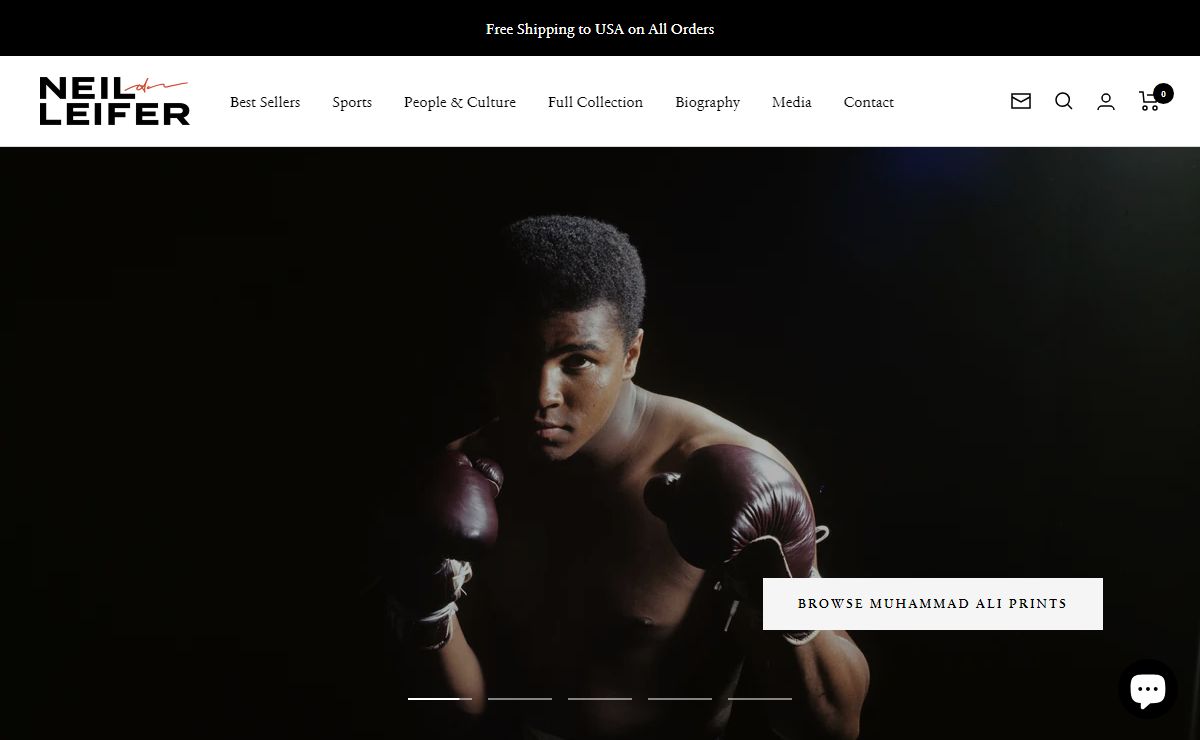Open the search magnifier icon
The height and width of the screenshot is (740, 1200).
1063,101
